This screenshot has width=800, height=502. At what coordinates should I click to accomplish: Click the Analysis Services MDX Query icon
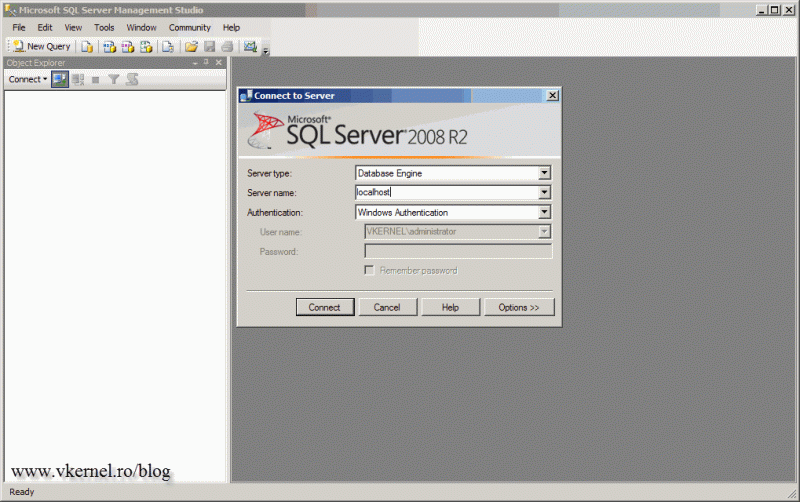pos(109,46)
